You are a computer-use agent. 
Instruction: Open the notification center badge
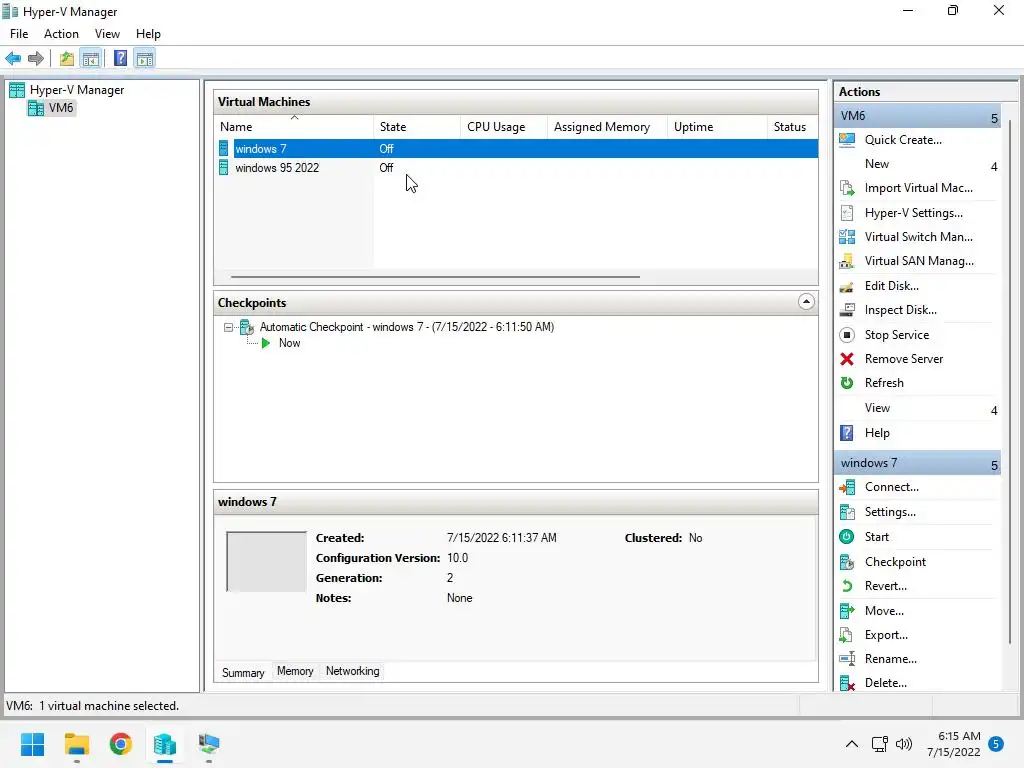[x=996, y=744]
